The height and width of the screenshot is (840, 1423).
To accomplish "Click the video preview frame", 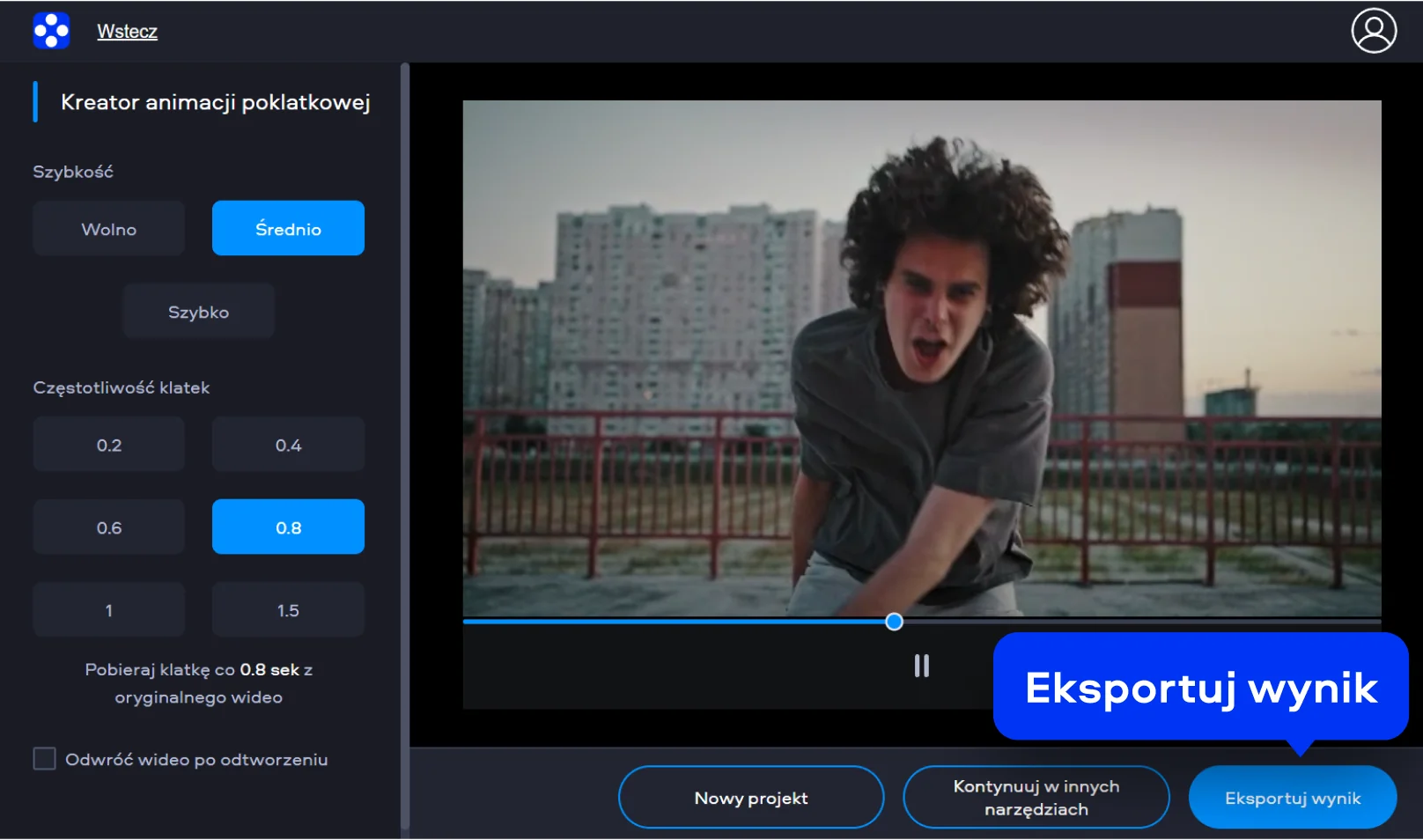I will [922, 358].
